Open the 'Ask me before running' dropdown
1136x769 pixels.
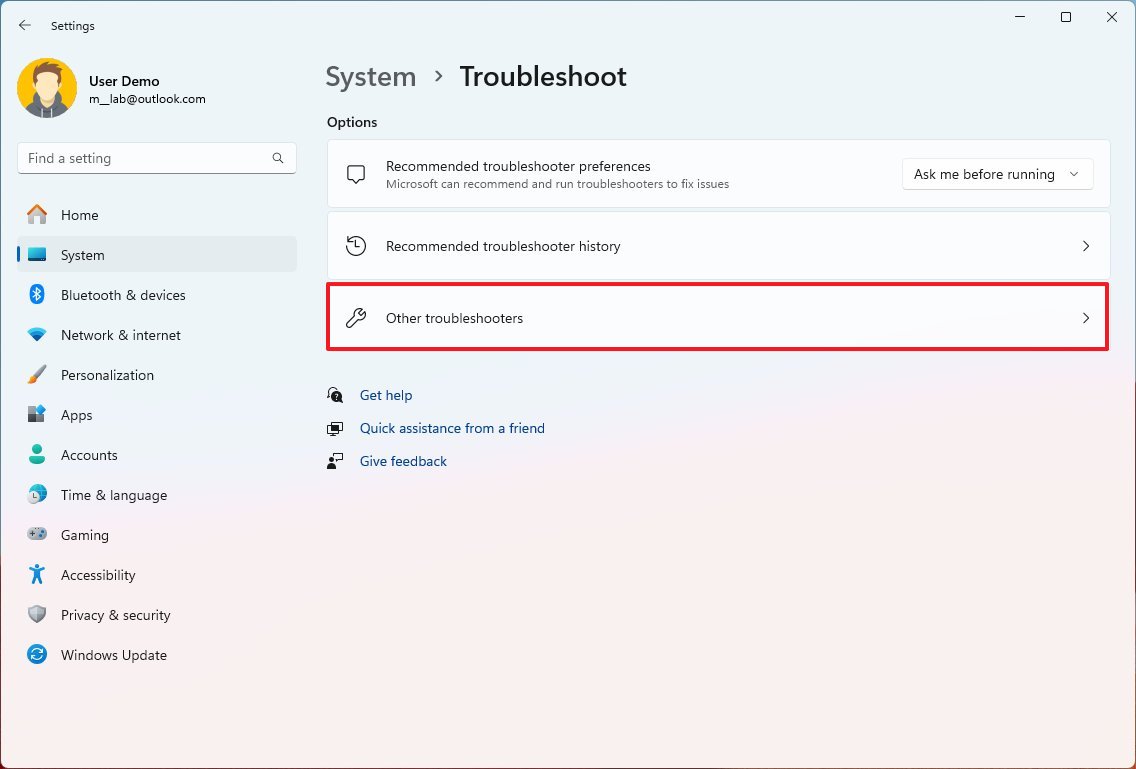997,174
